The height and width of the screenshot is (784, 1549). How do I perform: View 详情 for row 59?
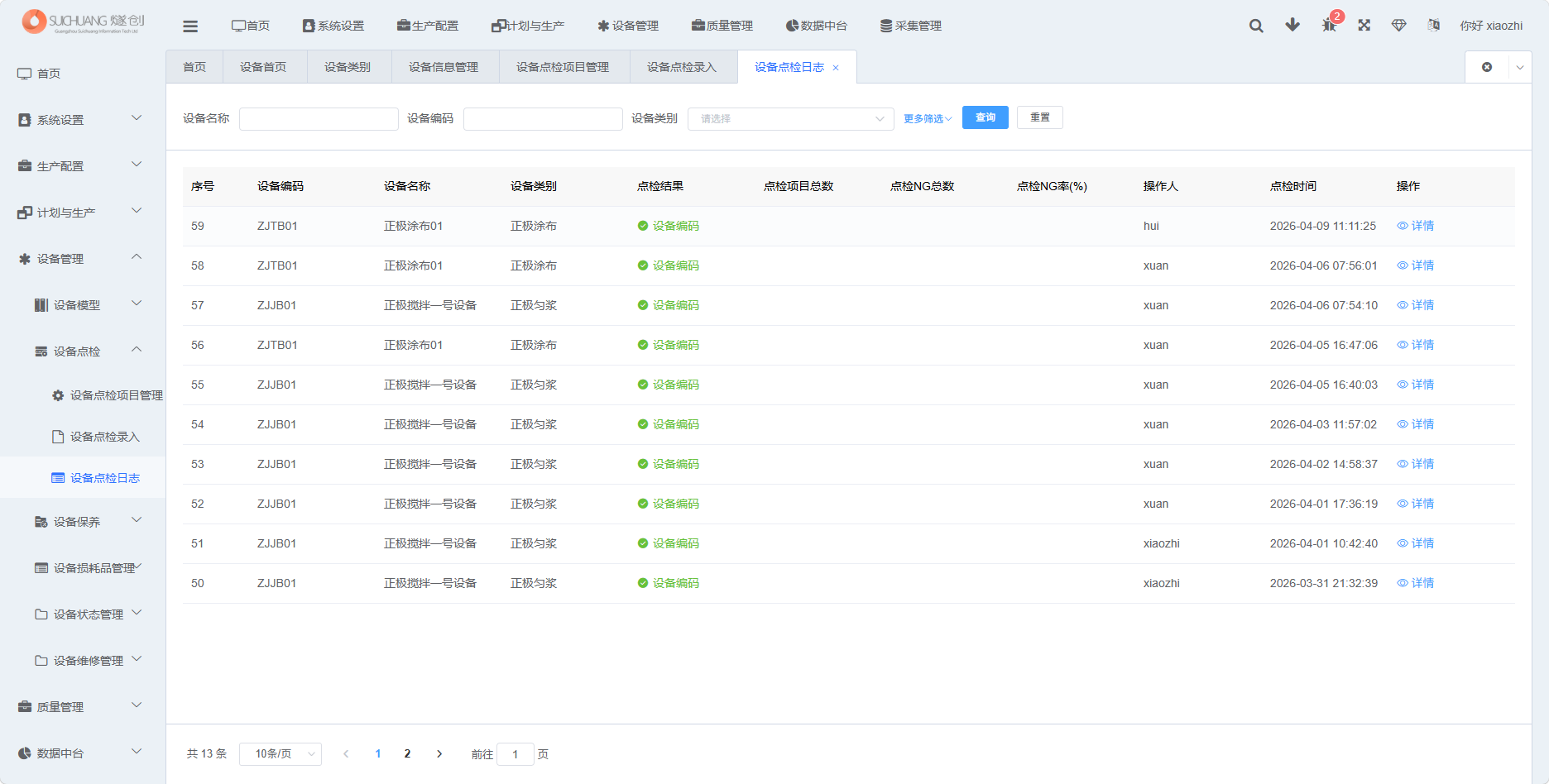1416,226
